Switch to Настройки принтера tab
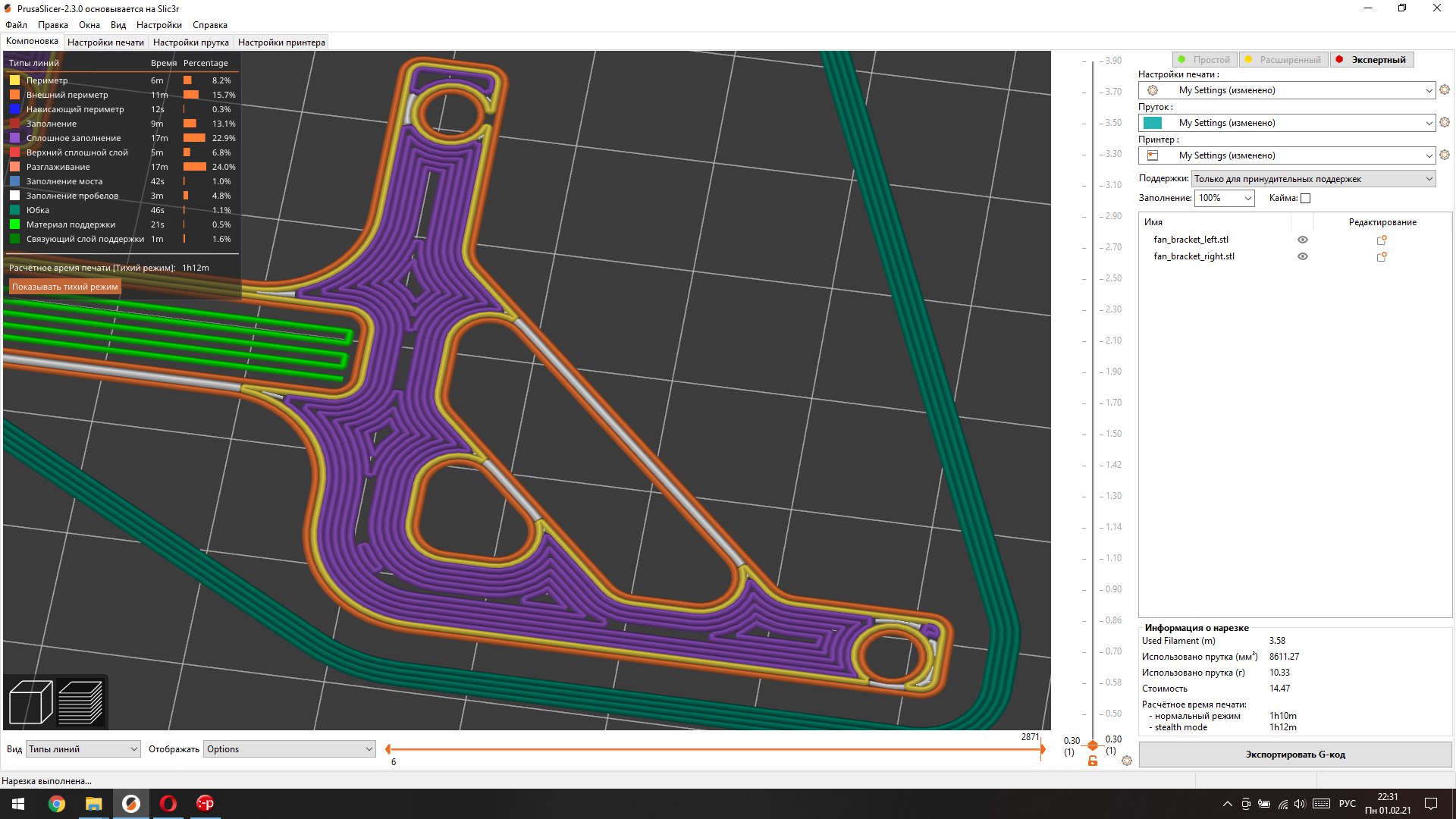 coord(281,42)
